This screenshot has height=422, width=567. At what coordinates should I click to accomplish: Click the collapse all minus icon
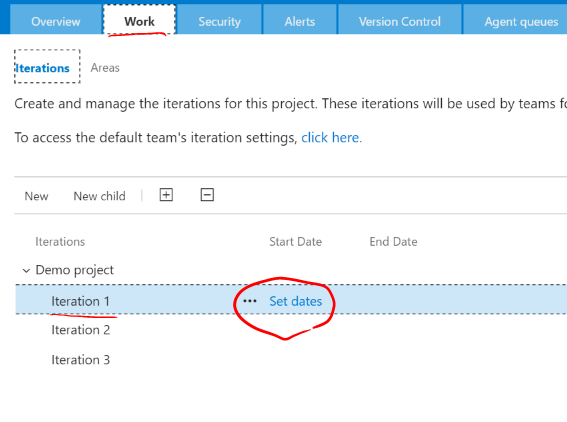[207, 195]
